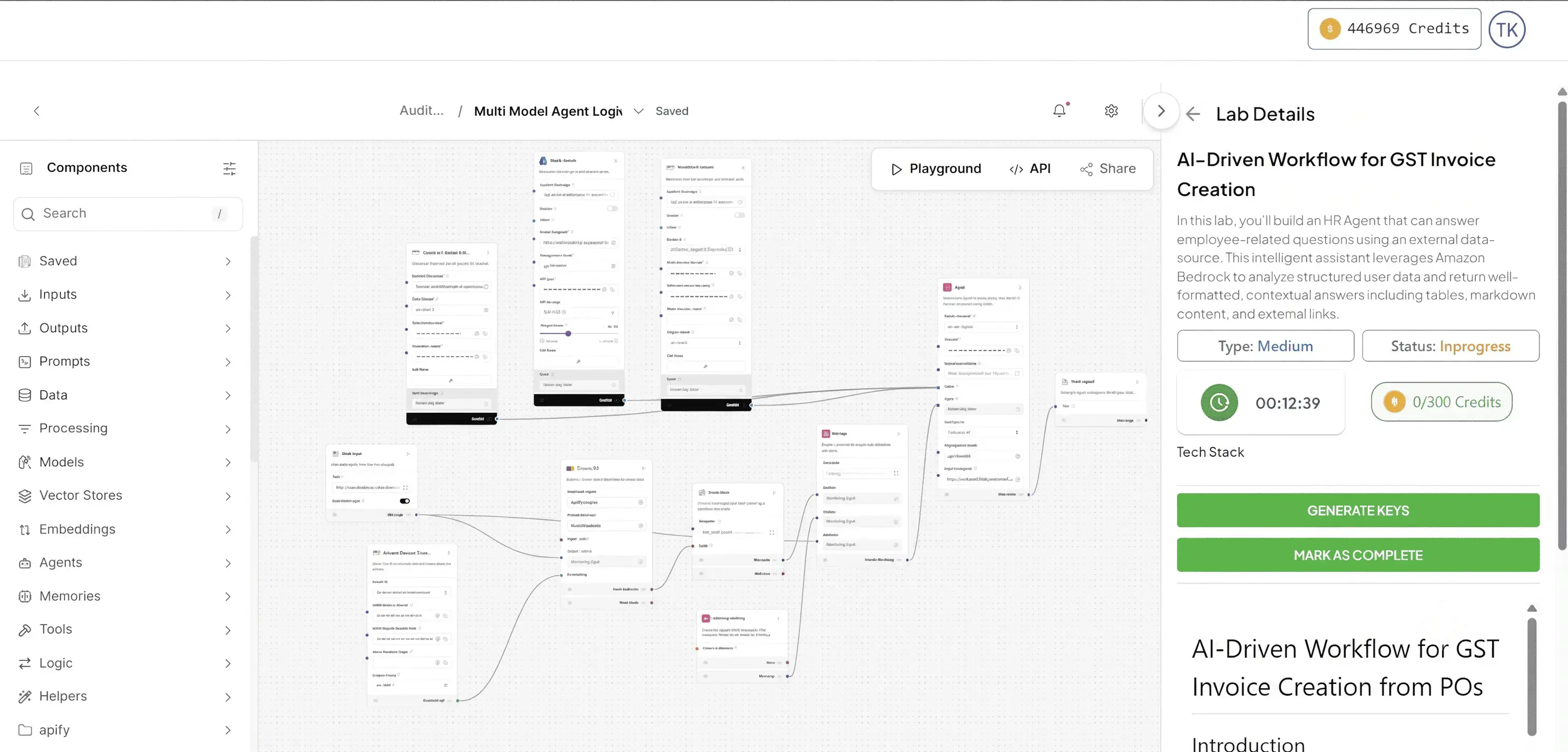The image size is (1568, 752).
Task: Select the Embeddings category row
Action: [126, 529]
